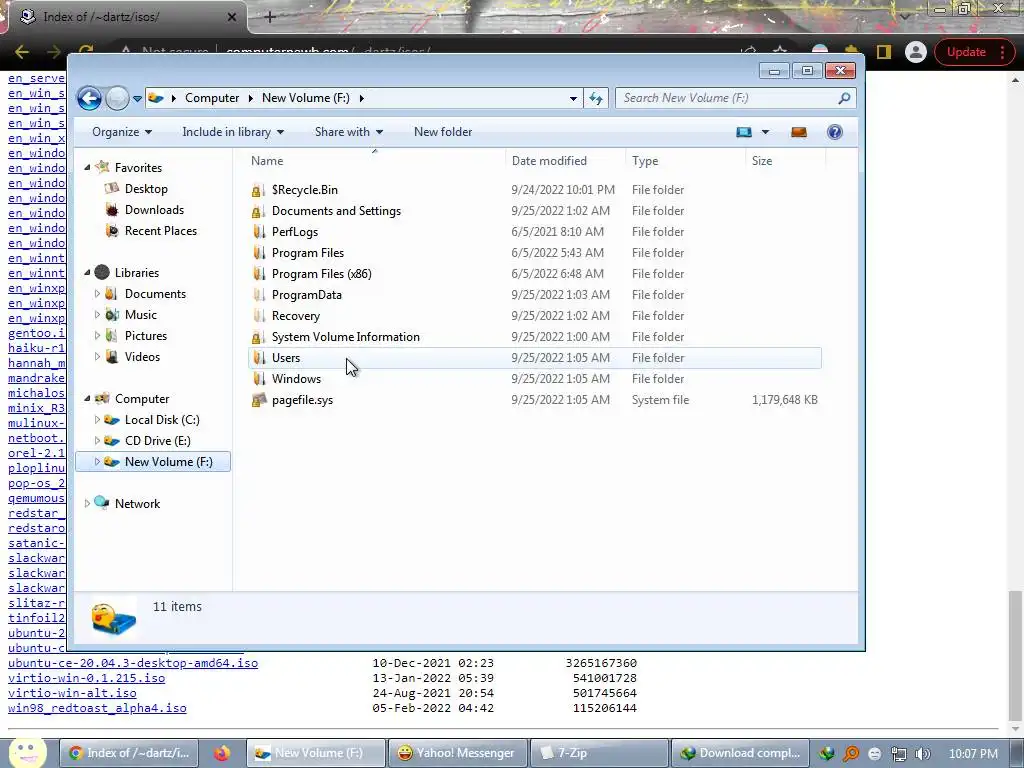This screenshot has width=1024, height=768.
Task: Select New Volume (F:) in the navigation pane
Action: click(153, 462)
